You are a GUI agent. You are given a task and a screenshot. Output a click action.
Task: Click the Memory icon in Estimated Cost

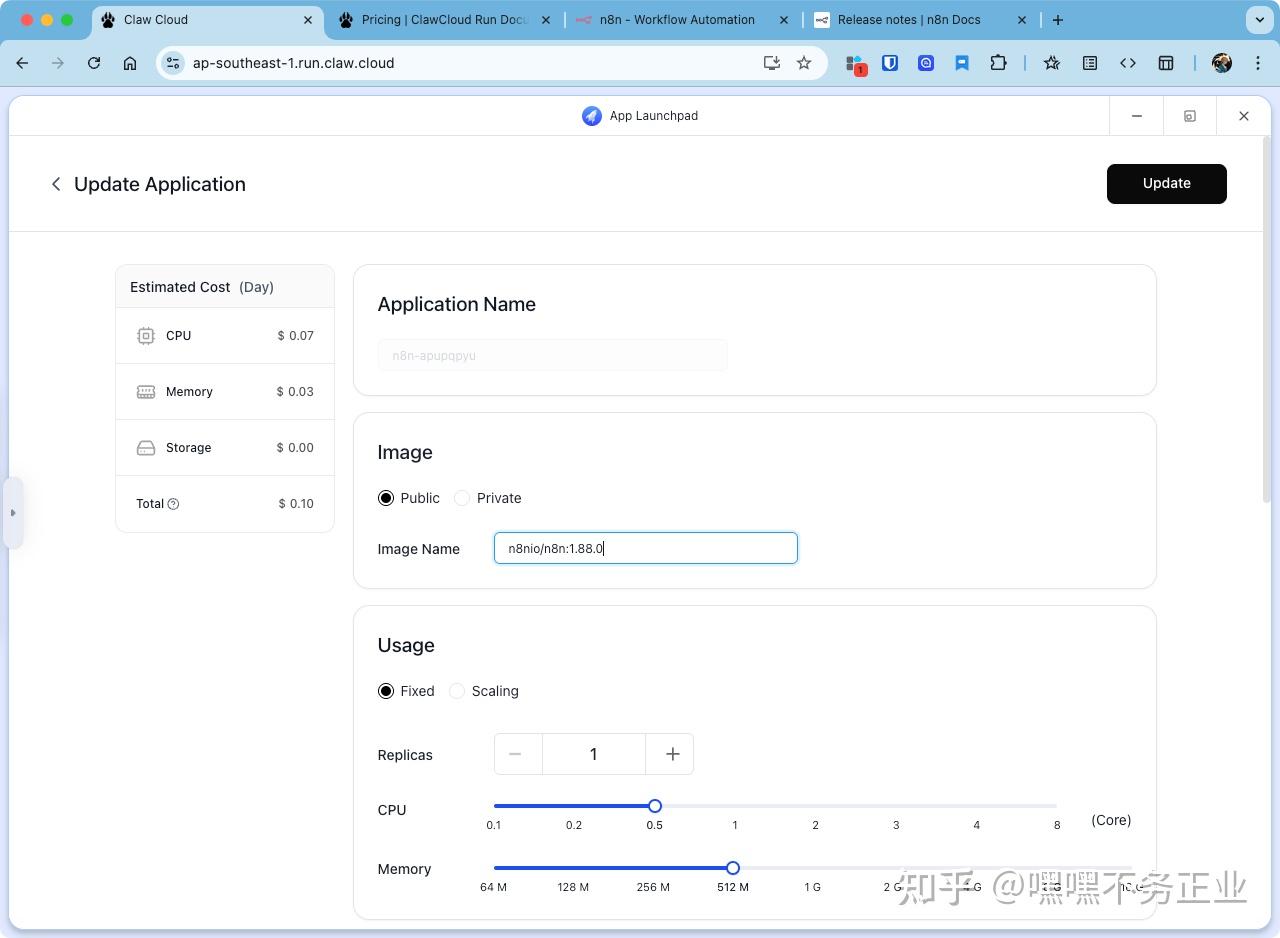(146, 392)
